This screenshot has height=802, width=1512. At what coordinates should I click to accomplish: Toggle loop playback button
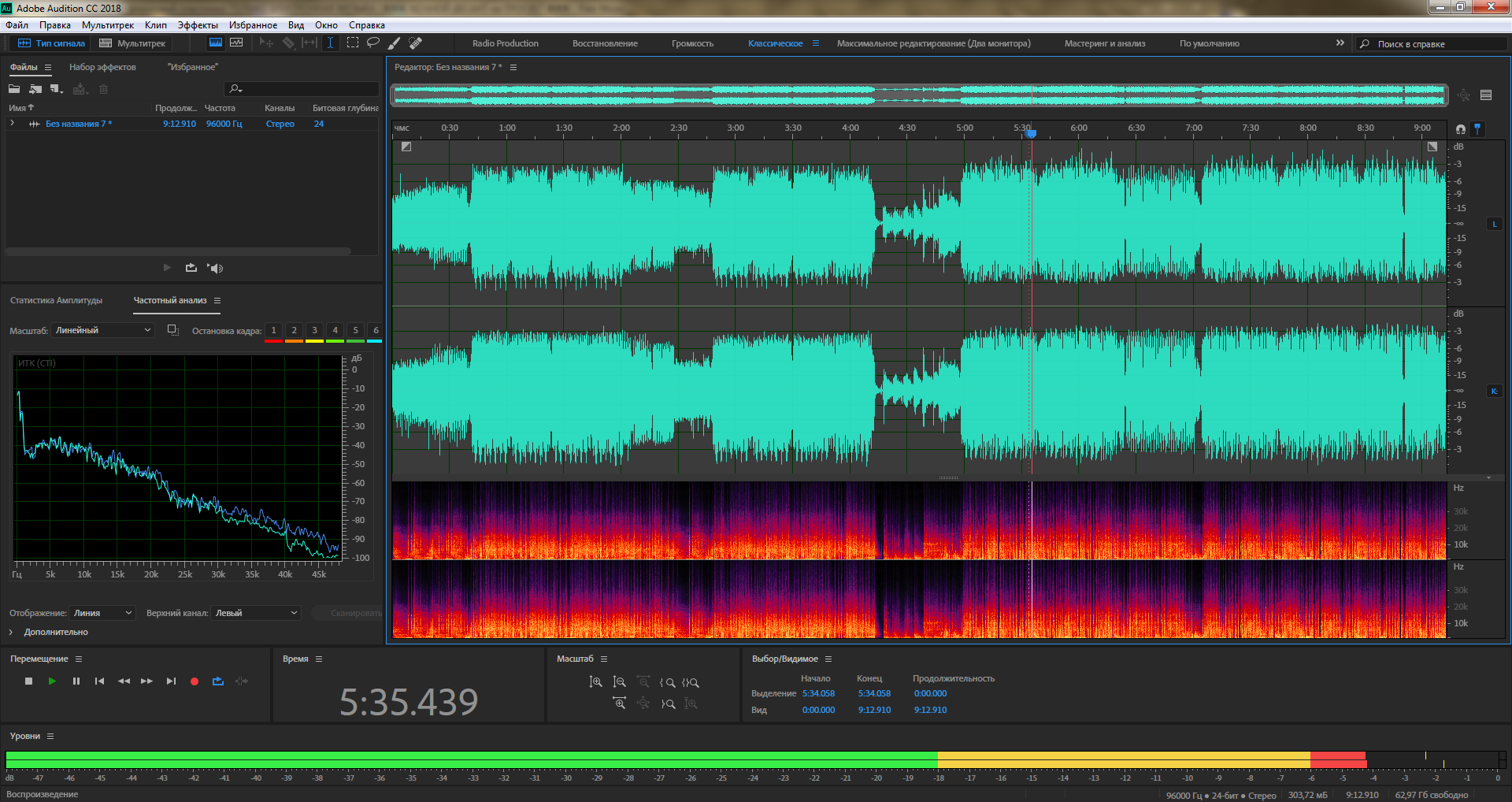tap(218, 681)
